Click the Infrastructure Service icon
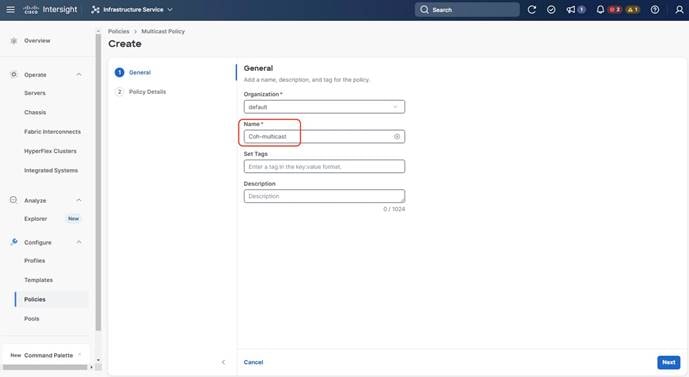Image resolution: width=689 pixels, height=377 pixels. (x=95, y=9)
